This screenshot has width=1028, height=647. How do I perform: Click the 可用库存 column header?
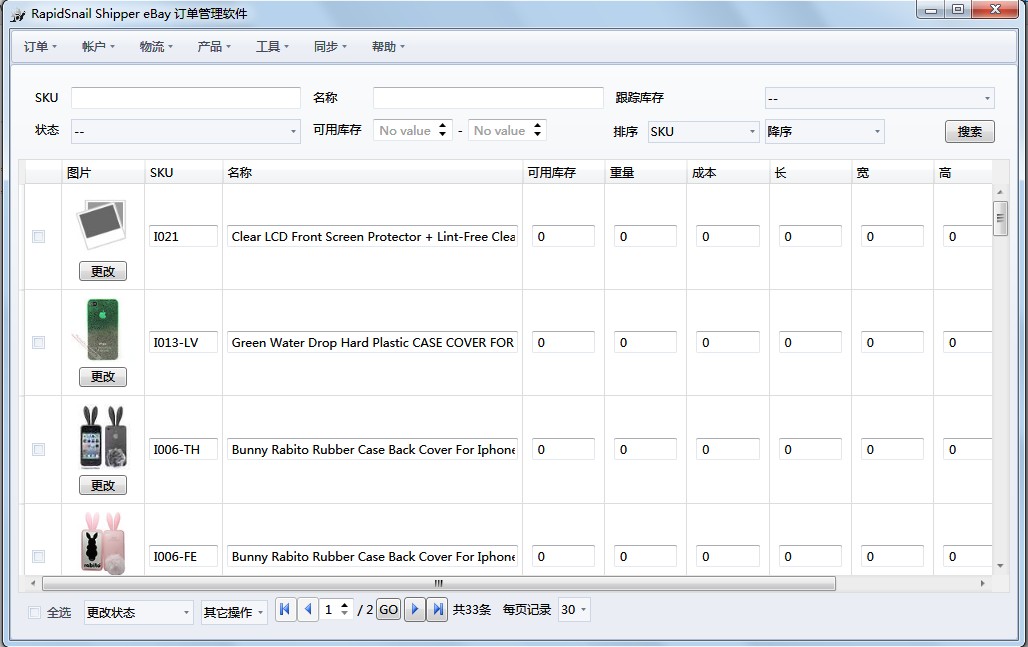click(x=563, y=172)
